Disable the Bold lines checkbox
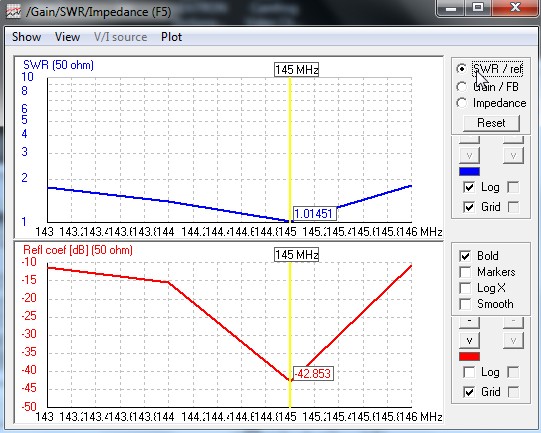This screenshot has height=433, width=541. coord(465,256)
